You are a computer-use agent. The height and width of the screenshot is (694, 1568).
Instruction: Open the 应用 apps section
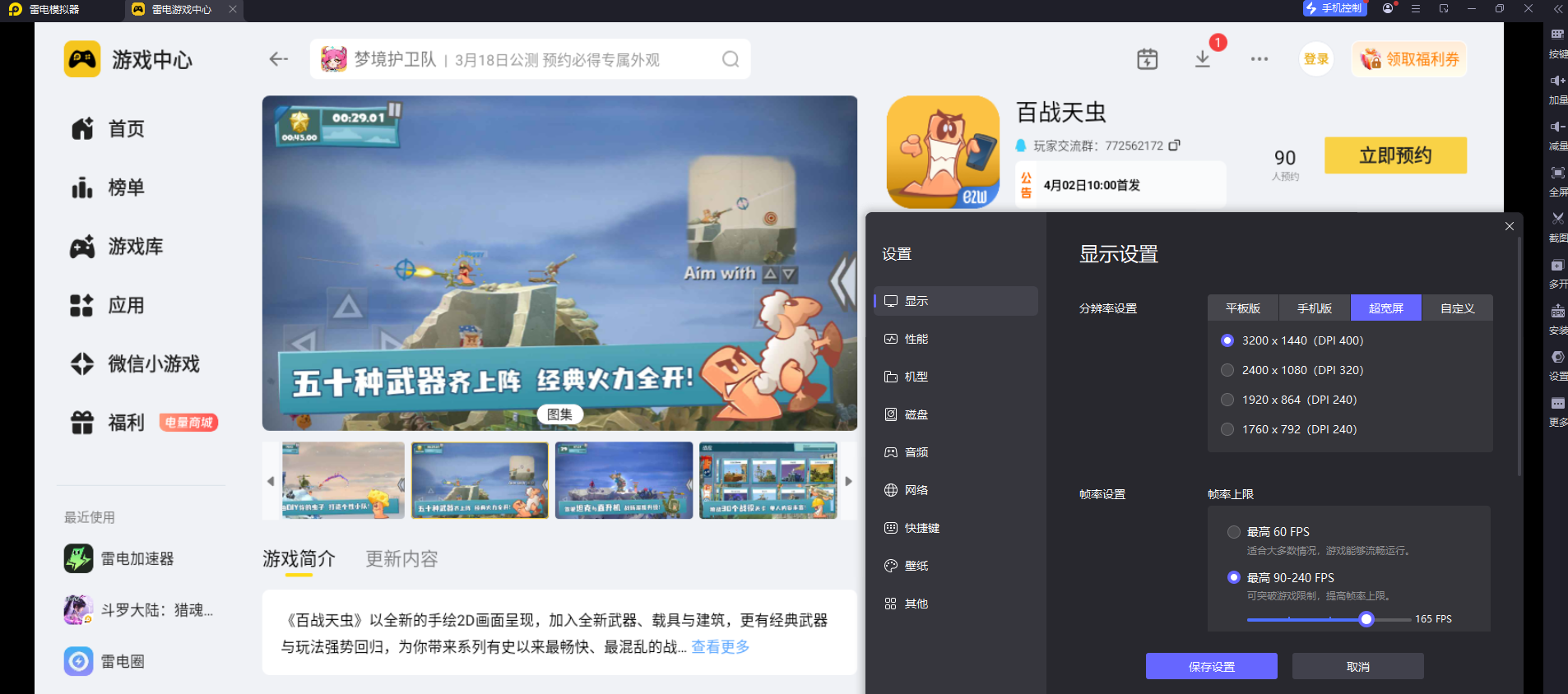[x=109, y=305]
